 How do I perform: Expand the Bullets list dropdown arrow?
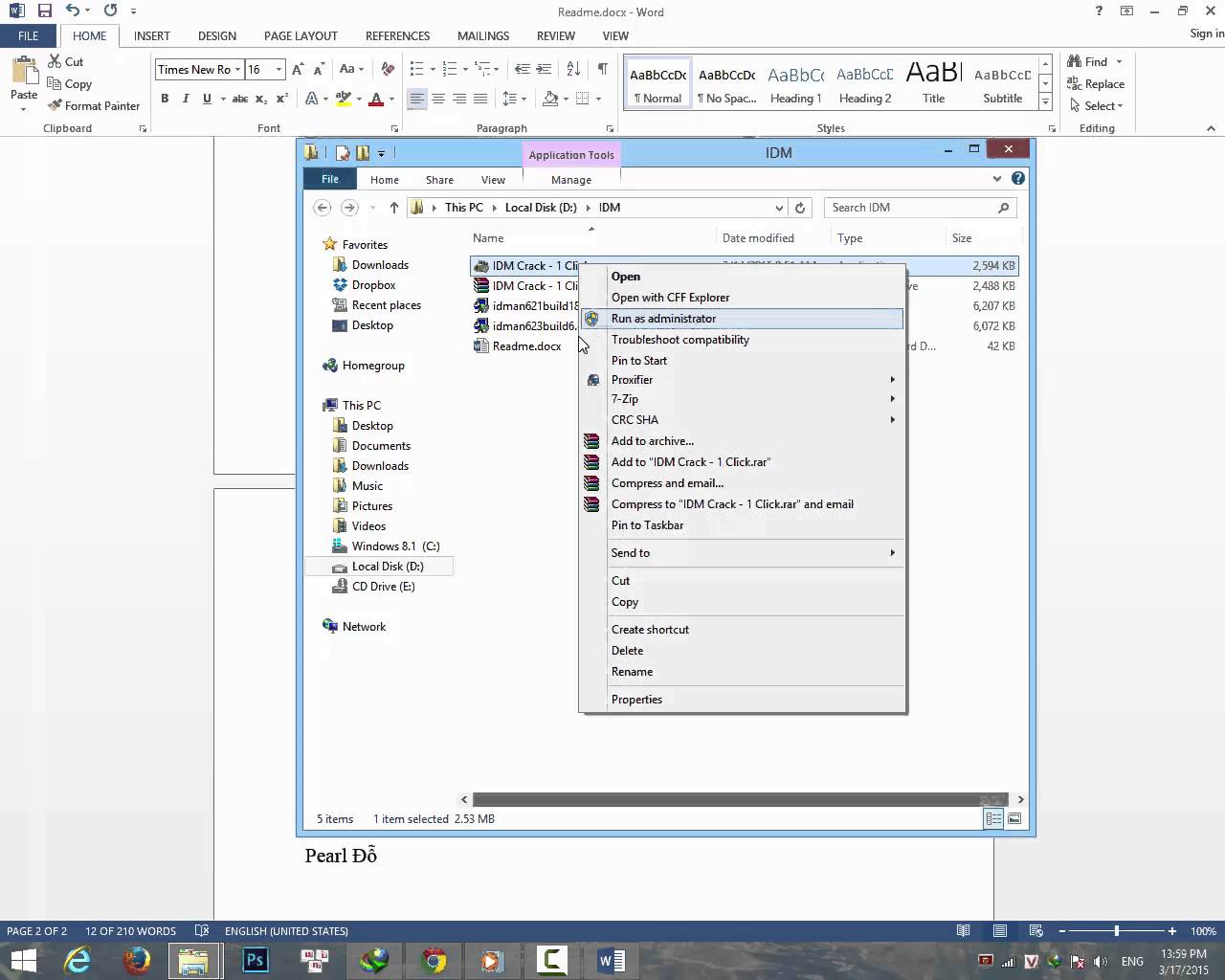433,69
